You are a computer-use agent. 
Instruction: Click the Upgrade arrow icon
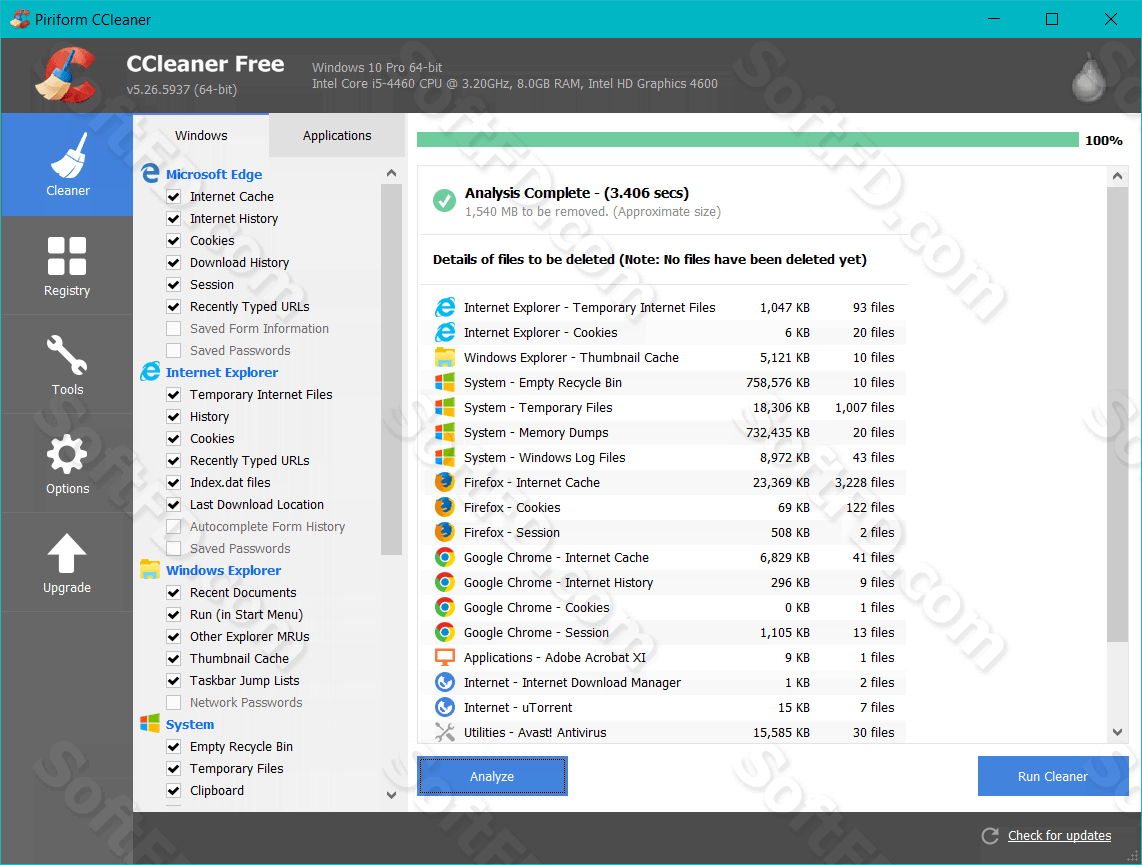point(67,553)
